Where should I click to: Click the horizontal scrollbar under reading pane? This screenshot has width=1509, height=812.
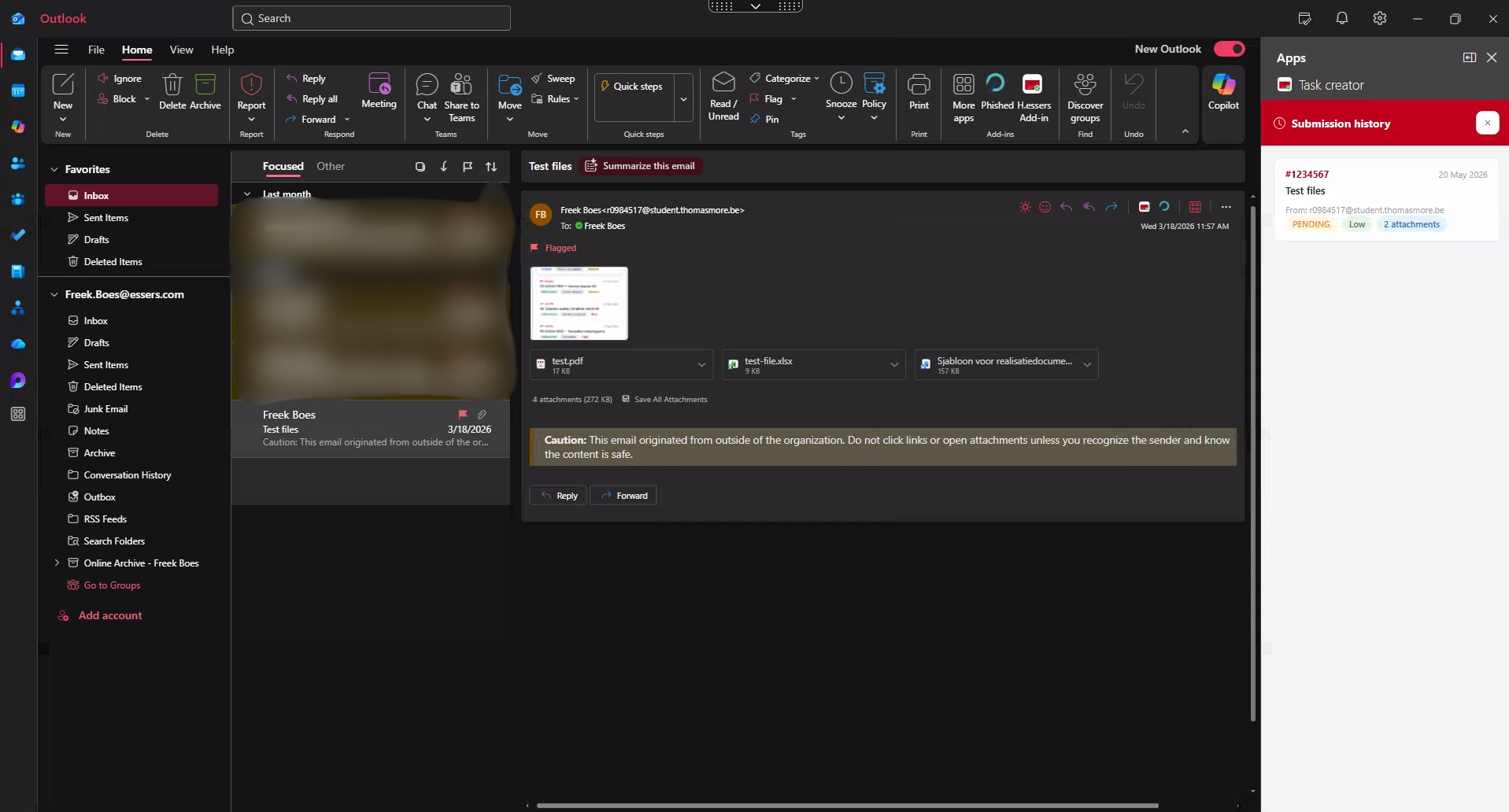coord(847,805)
